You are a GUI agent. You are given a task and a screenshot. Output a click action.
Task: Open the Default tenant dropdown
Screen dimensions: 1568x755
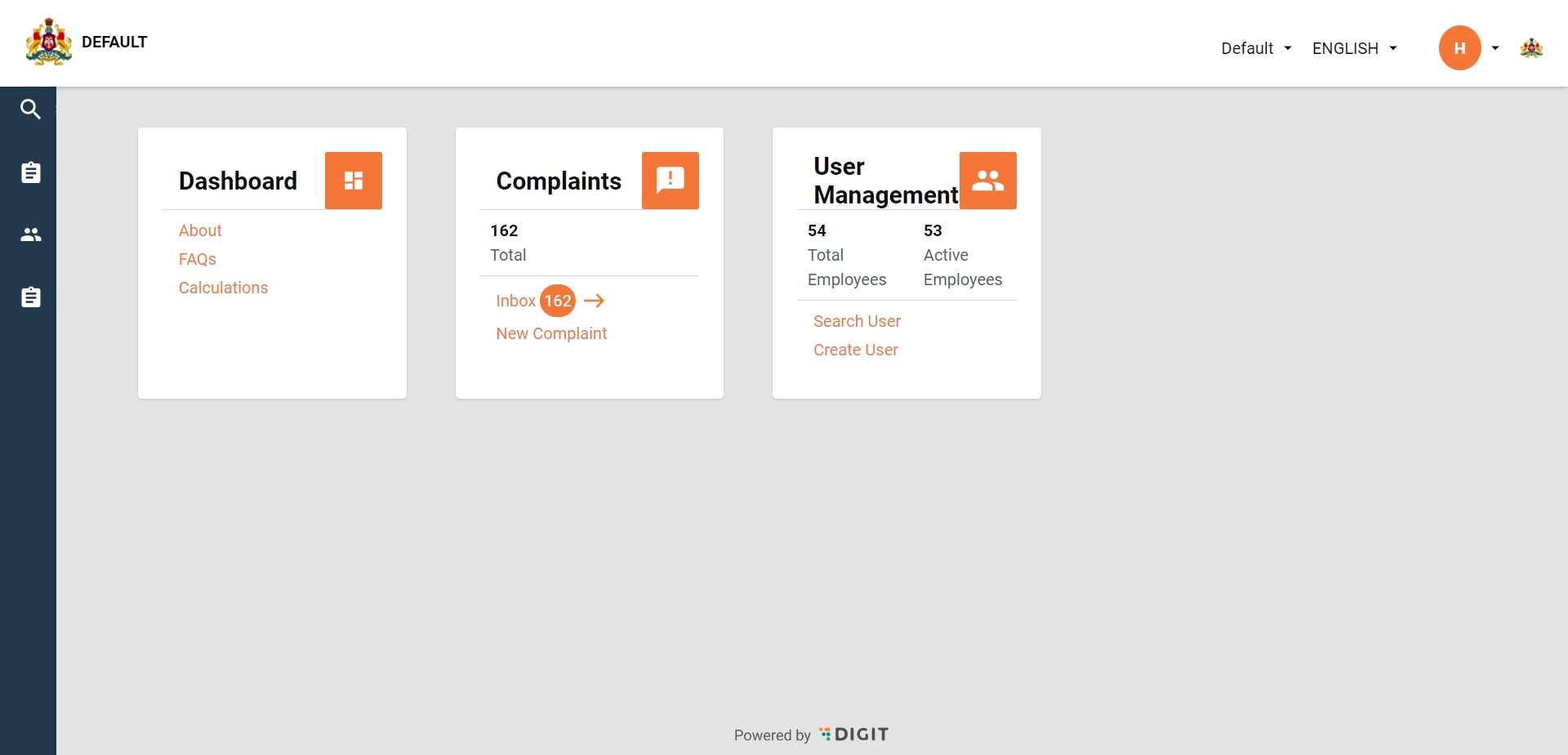[1256, 48]
